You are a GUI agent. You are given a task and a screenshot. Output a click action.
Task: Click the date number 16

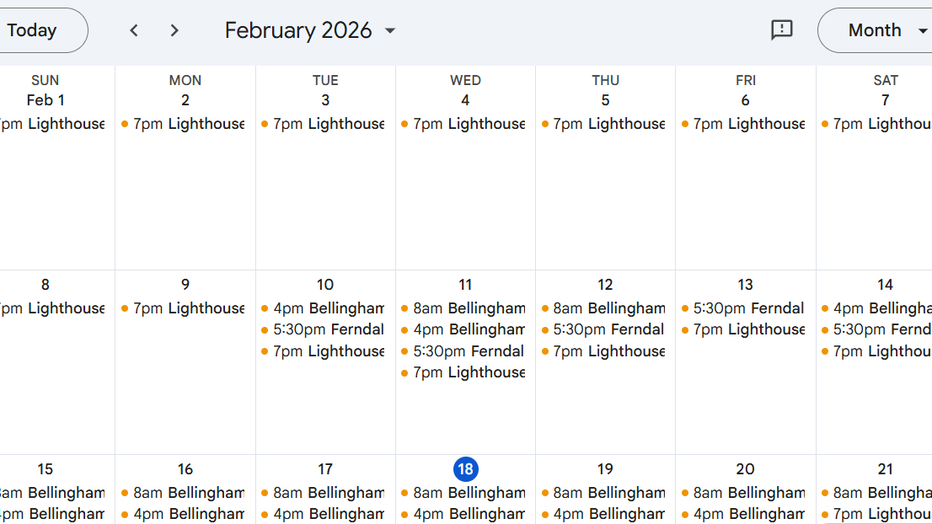(185, 469)
